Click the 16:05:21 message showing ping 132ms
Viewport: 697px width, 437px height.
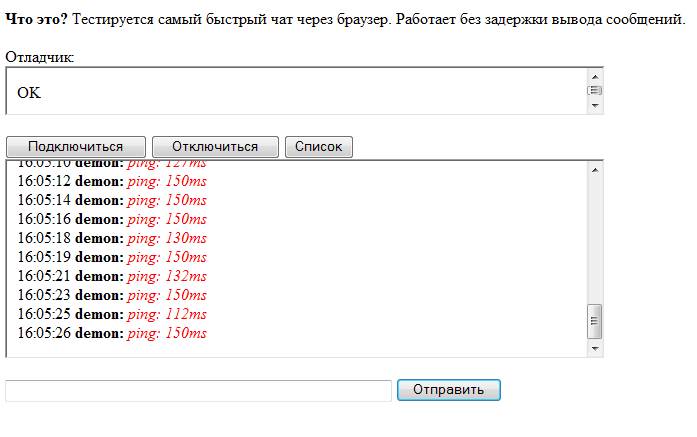point(112,276)
